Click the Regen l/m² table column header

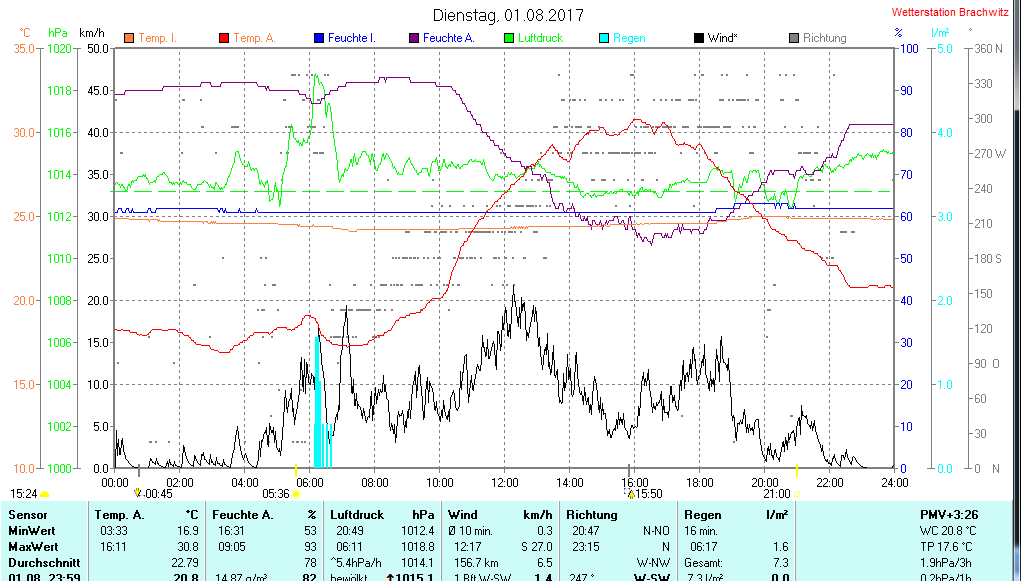pyautogui.click(x=736, y=514)
